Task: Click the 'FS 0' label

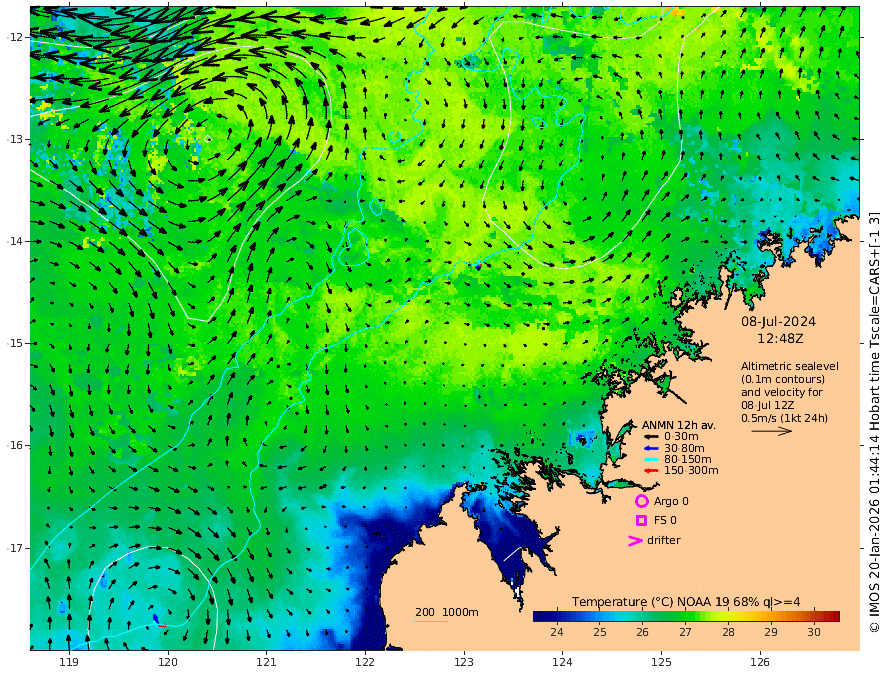Action: point(665,521)
